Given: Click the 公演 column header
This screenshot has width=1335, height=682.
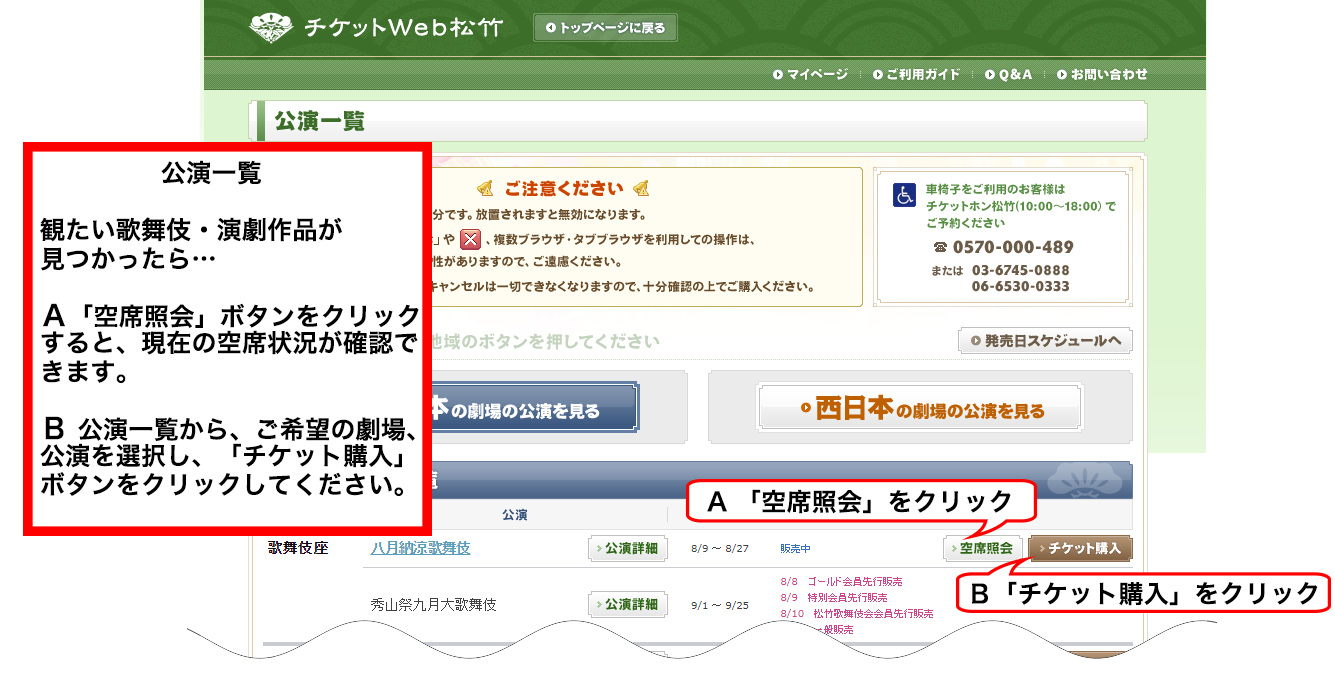Looking at the screenshot, I should [x=514, y=514].
